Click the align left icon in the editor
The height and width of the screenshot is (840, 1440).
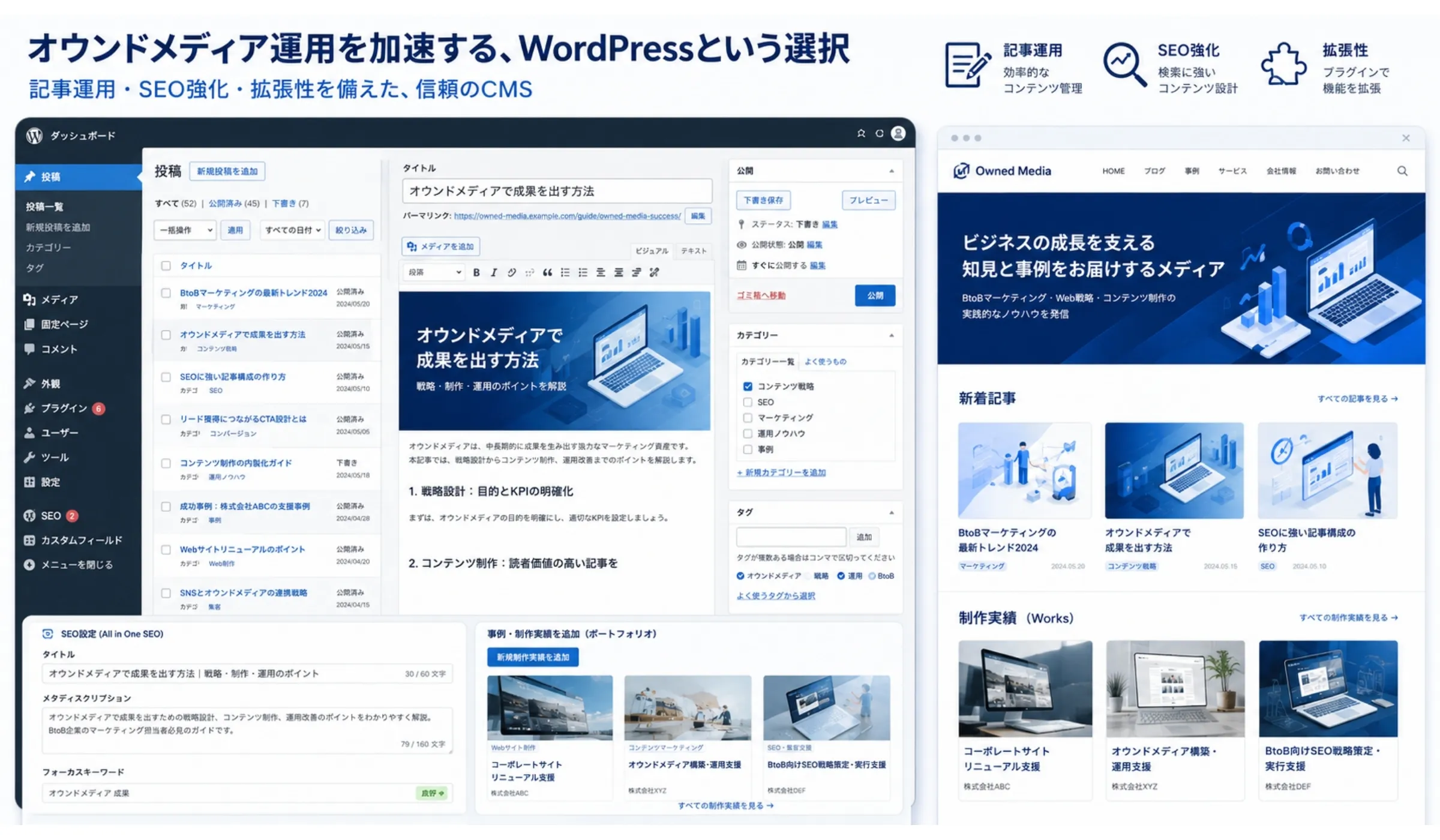click(x=601, y=272)
